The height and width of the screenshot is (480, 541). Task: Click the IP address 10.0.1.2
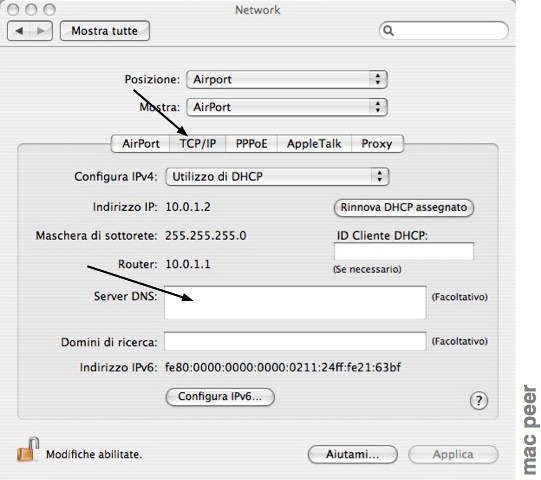click(188, 207)
